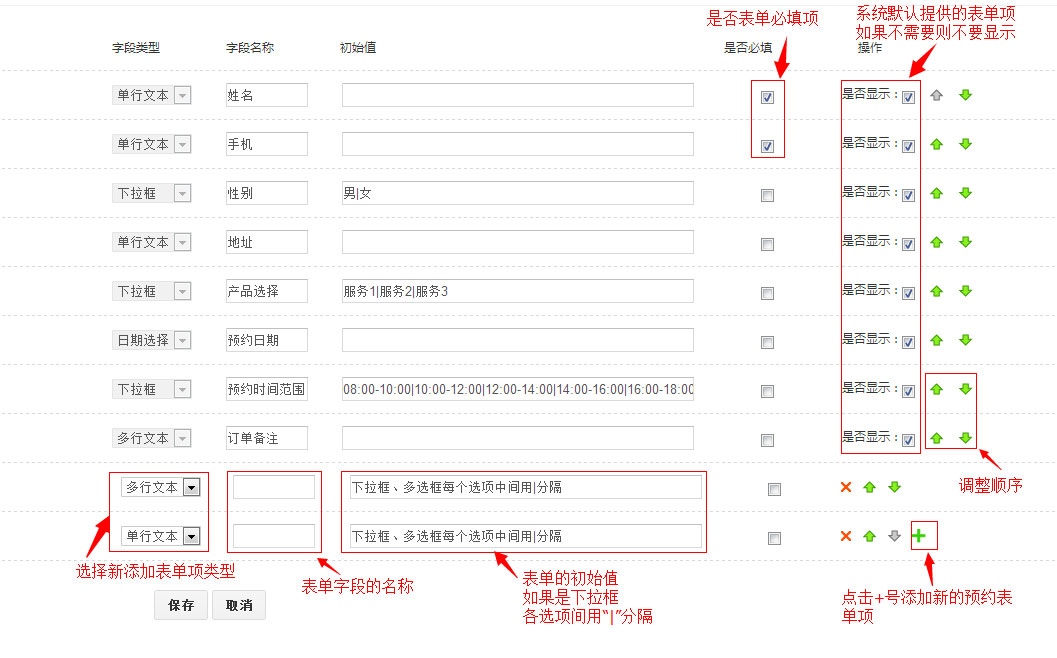Move the 预约时间范围 row up
Image resolution: width=1057 pixels, height=658 pixels.
pyautogui.click(x=936, y=389)
